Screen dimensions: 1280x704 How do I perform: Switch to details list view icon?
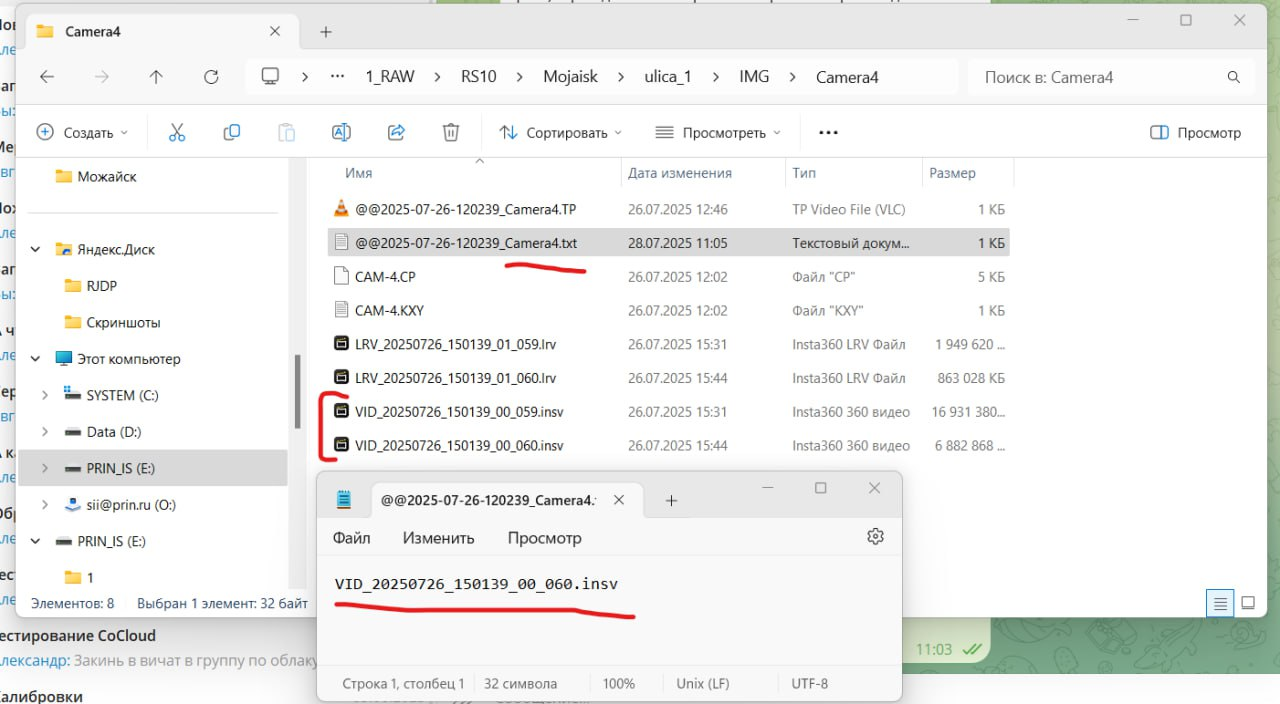(1219, 603)
